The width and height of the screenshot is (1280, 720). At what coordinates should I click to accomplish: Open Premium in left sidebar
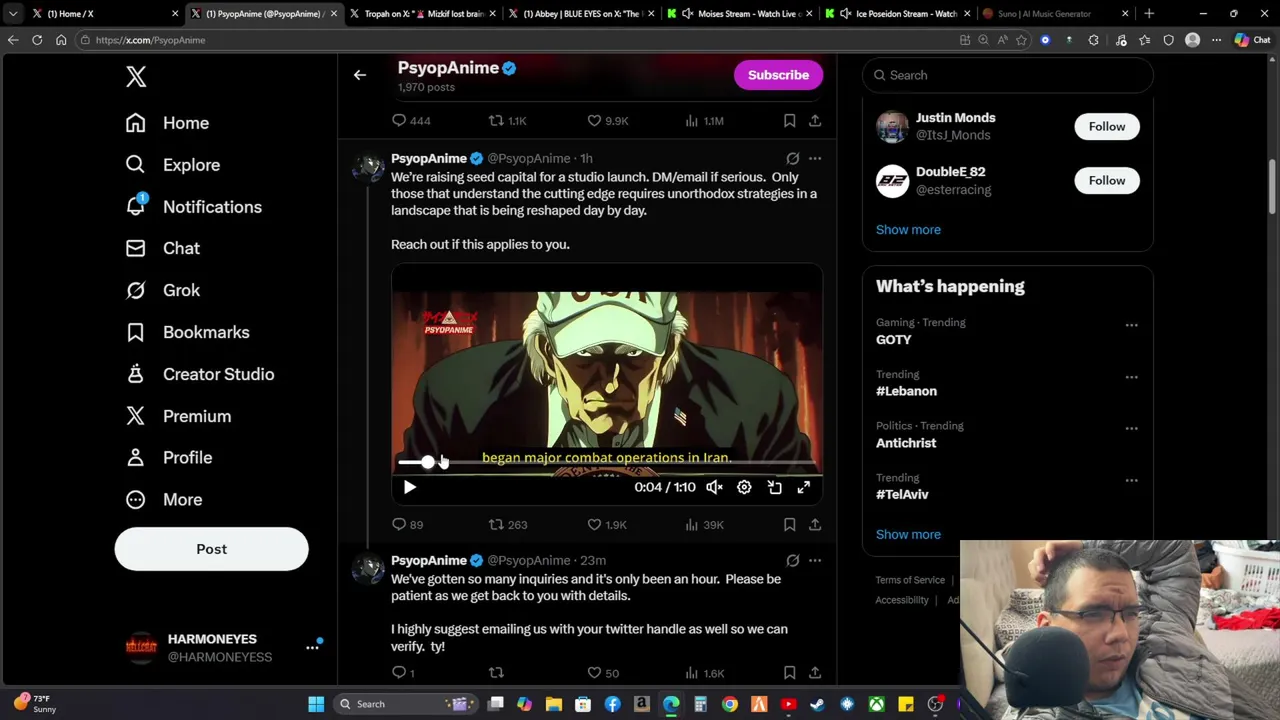coord(178,416)
